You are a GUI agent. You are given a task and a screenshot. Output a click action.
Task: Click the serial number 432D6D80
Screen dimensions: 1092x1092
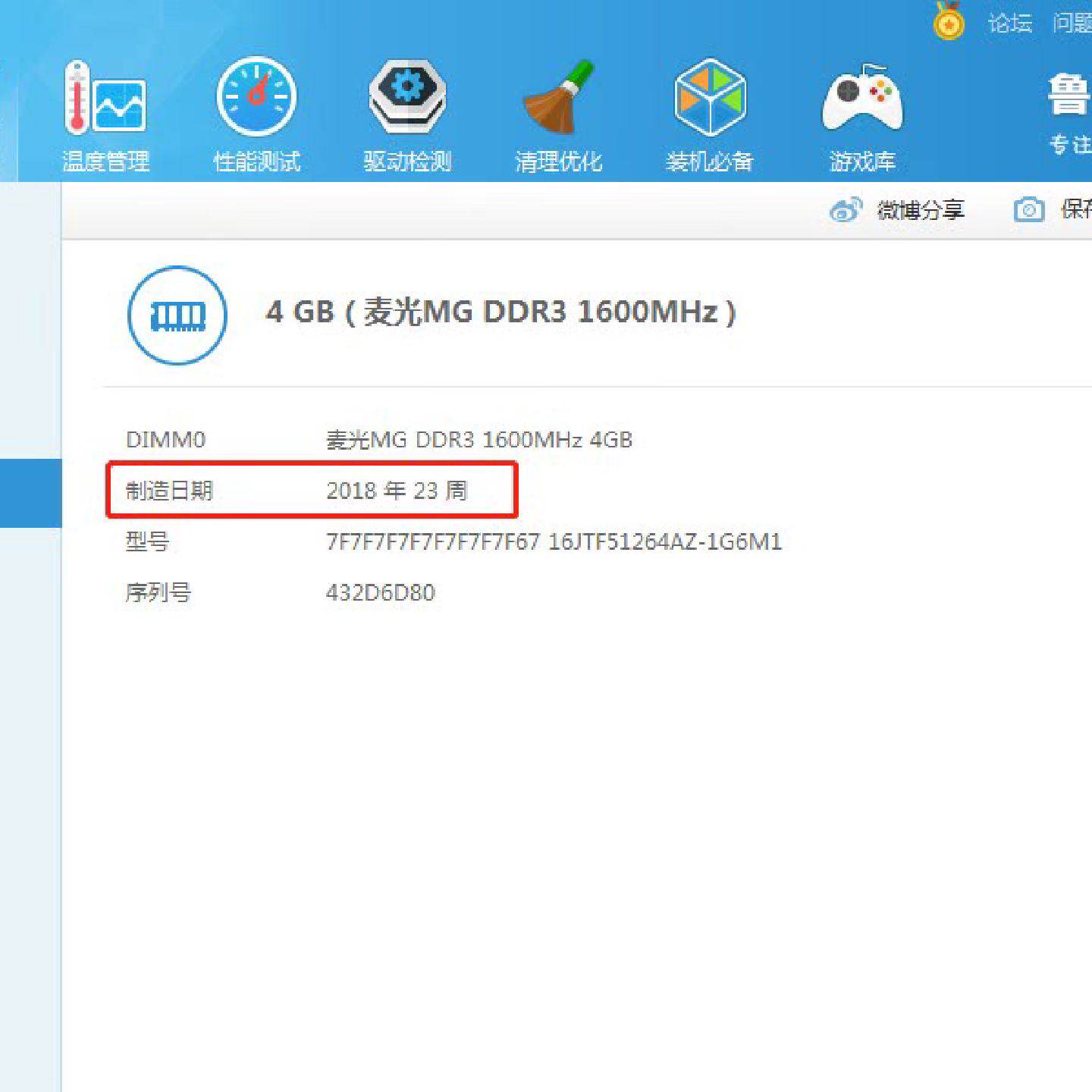(x=381, y=592)
